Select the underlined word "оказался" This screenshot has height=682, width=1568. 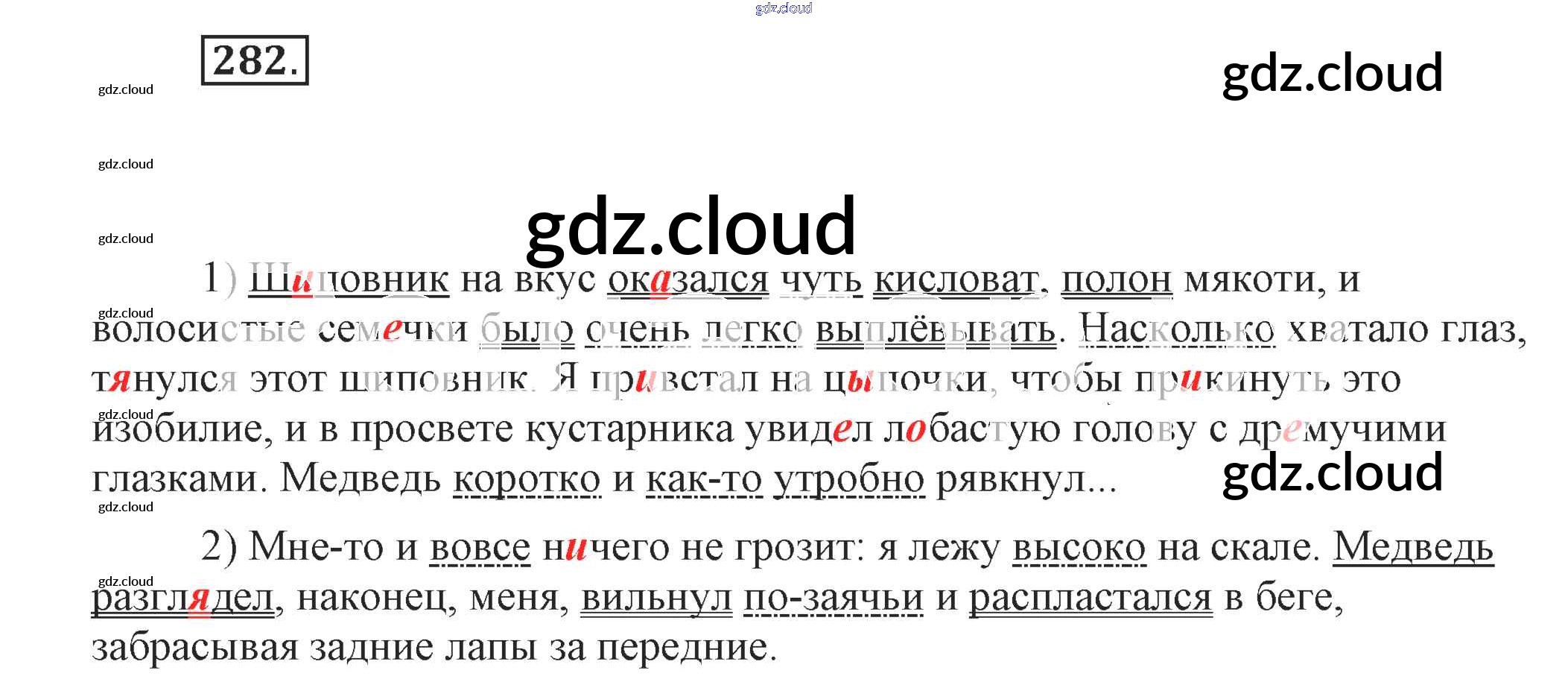687,280
